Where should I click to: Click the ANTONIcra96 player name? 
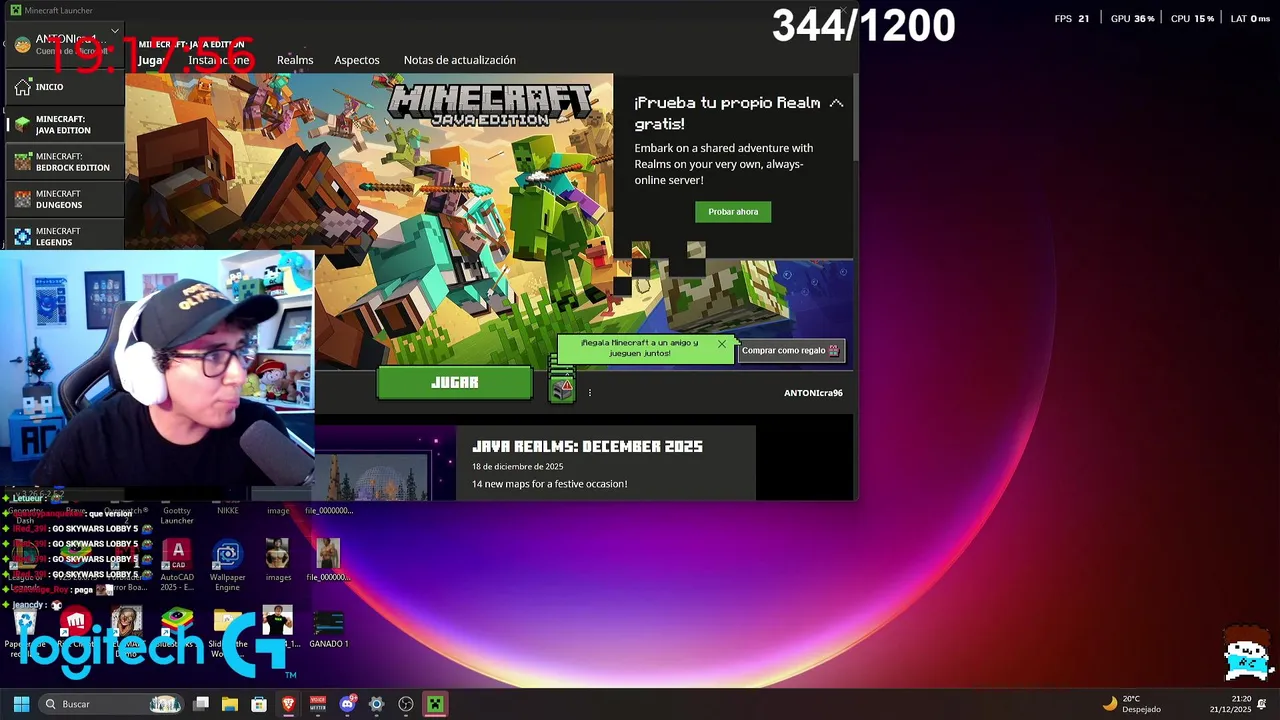pos(813,393)
